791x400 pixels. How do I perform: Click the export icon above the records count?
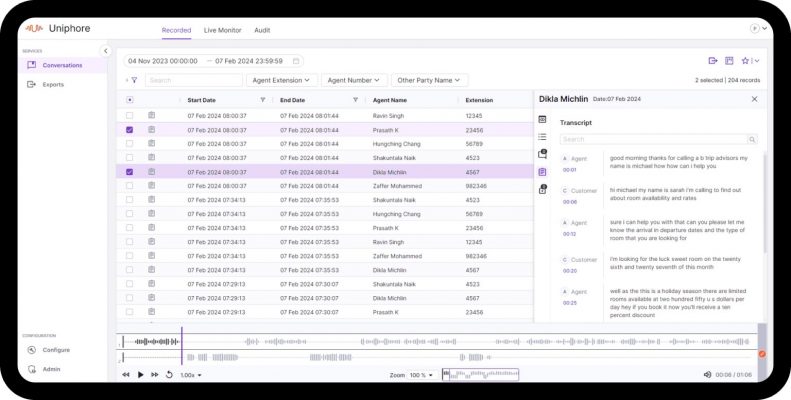click(x=713, y=61)
